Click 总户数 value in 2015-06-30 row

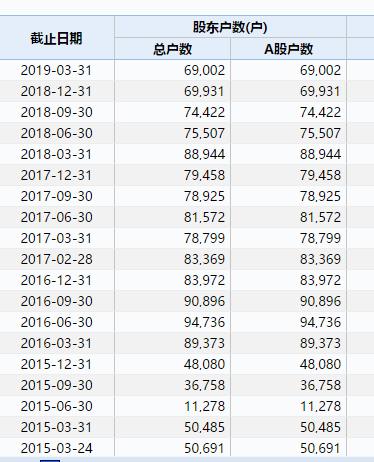click(x=204, y=406)
